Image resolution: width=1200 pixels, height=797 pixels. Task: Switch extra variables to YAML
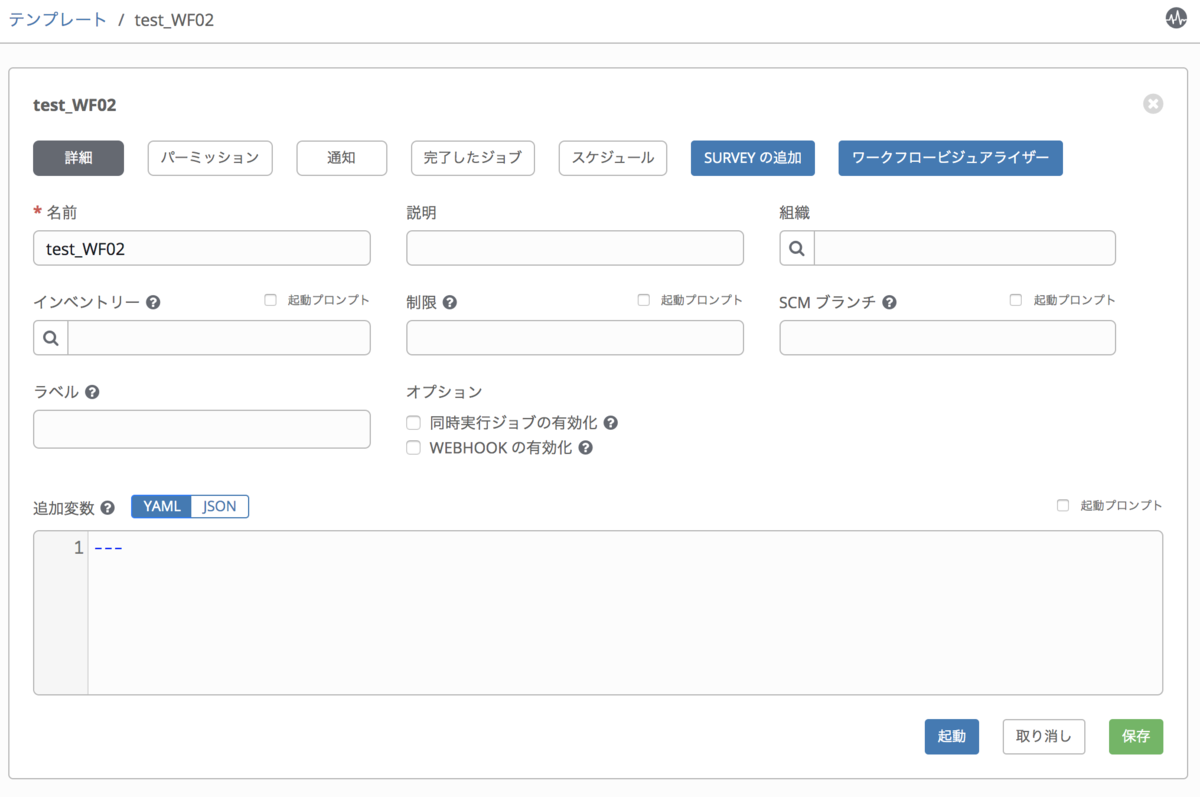pyautogui.click(x=161, y=506)
